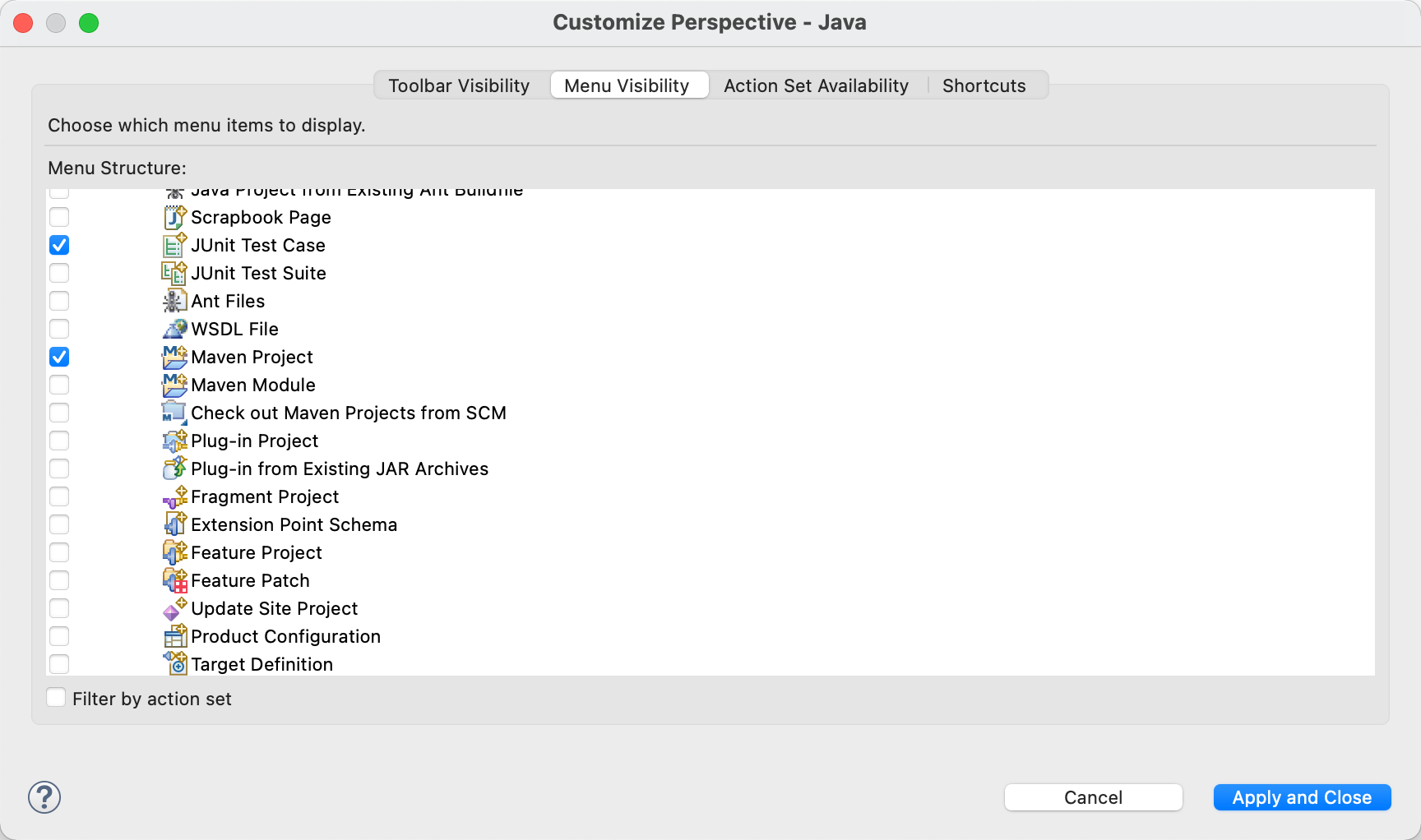
Task: Click the JUnit Test Suite icon
Action: (175, 273)
